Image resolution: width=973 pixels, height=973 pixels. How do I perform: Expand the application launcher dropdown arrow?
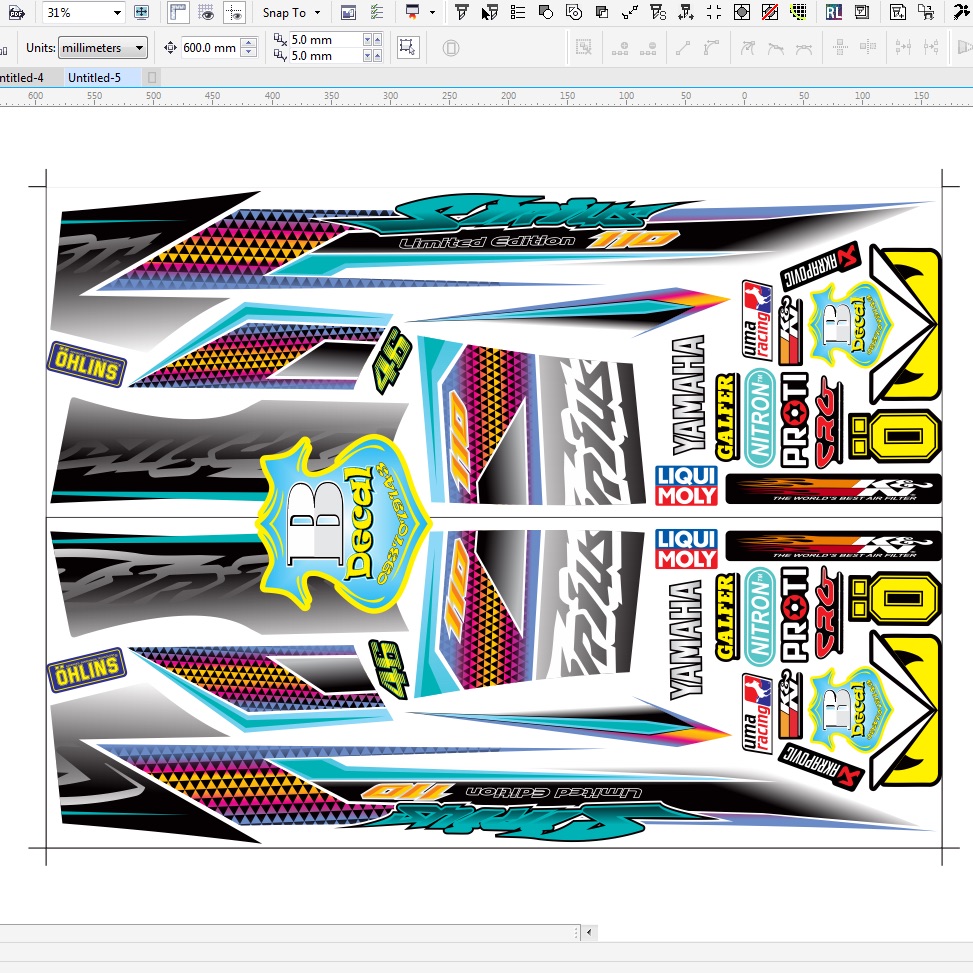[x=433, y=12]
